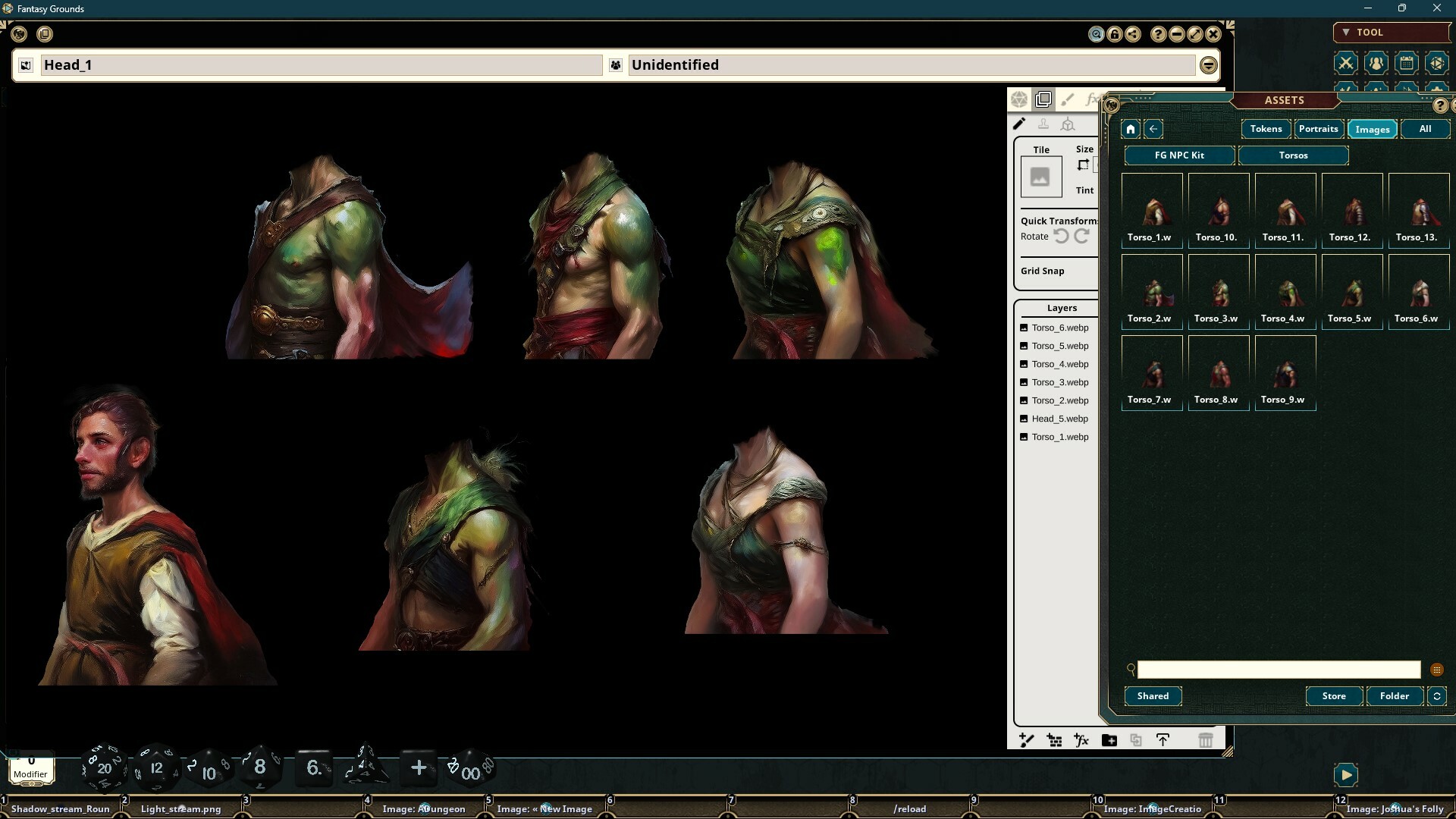This screenshot has width=1456, height=819.
Task: Collapse the TOOL panel with its chevron
Action: 1347,32
